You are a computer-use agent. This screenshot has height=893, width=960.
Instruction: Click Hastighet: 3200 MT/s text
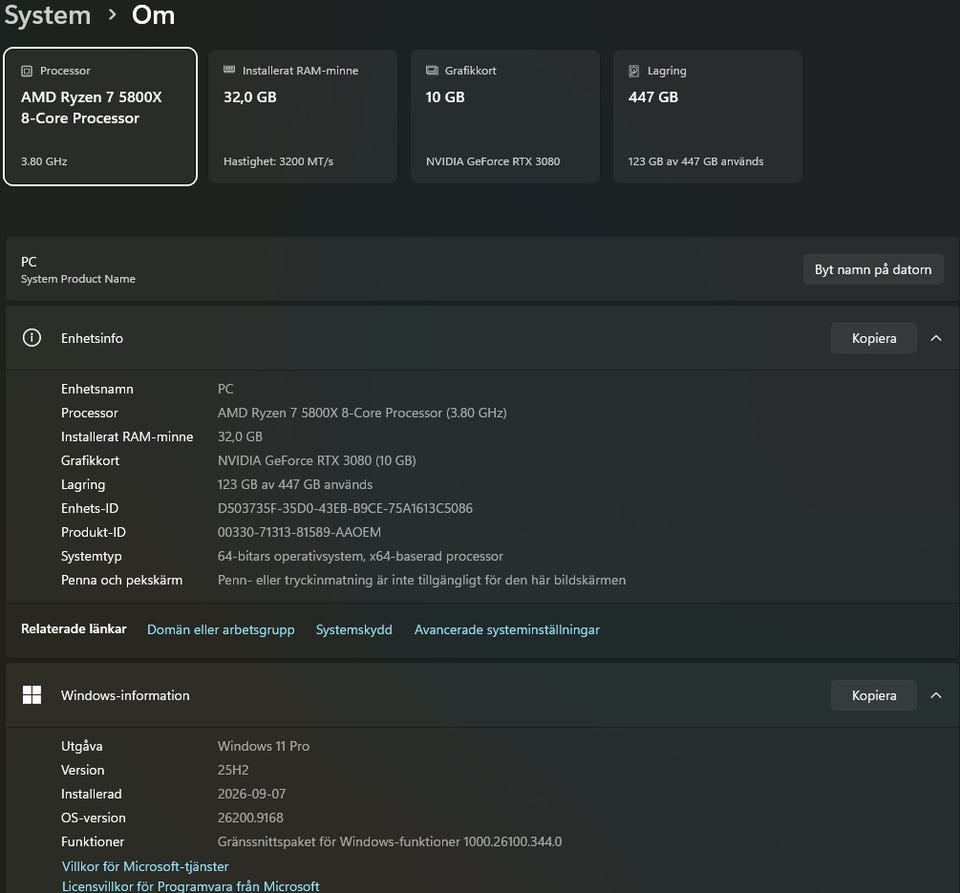point(278,161)
